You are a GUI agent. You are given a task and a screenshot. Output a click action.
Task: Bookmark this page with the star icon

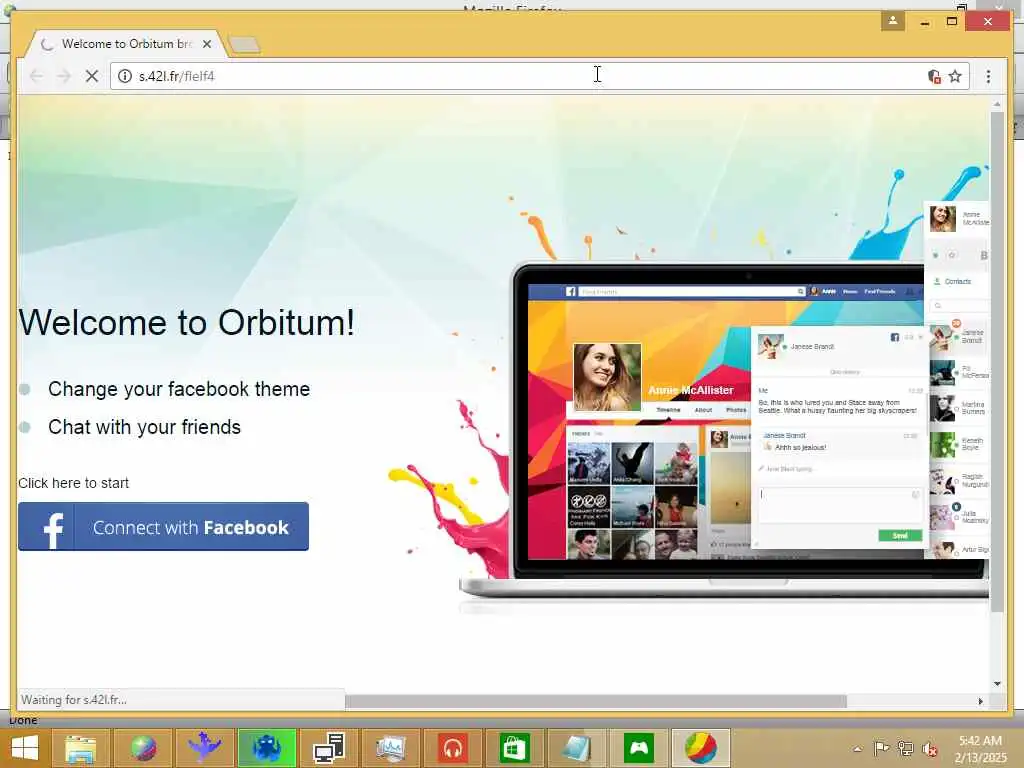955,76
